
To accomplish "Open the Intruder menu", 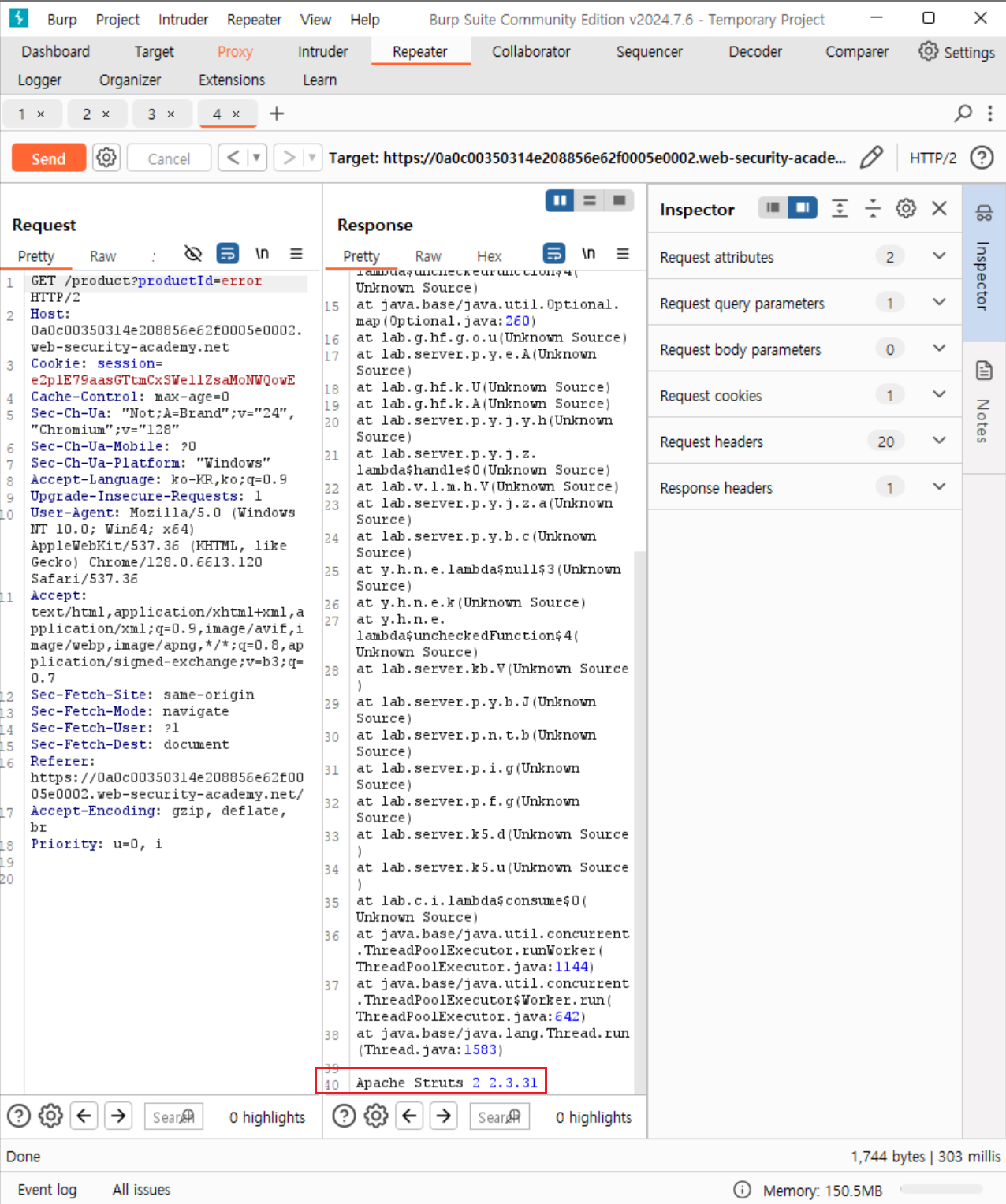I will tap(183, 20).
